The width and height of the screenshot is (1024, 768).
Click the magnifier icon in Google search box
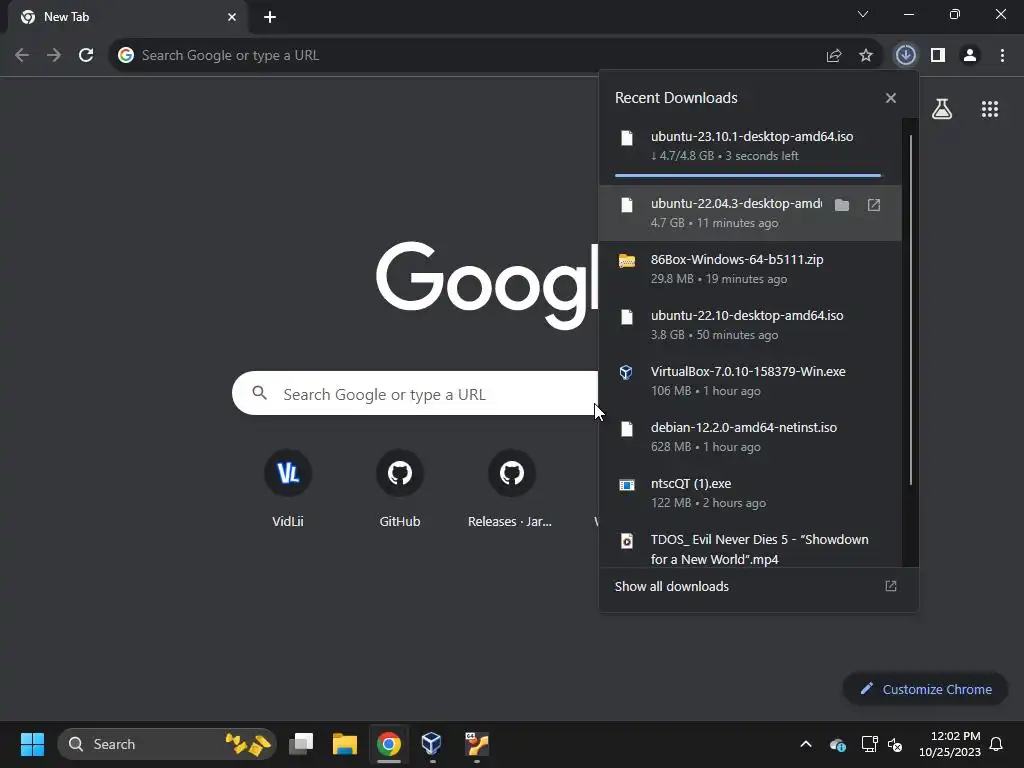pyautogui.click(x=260, y=393)
